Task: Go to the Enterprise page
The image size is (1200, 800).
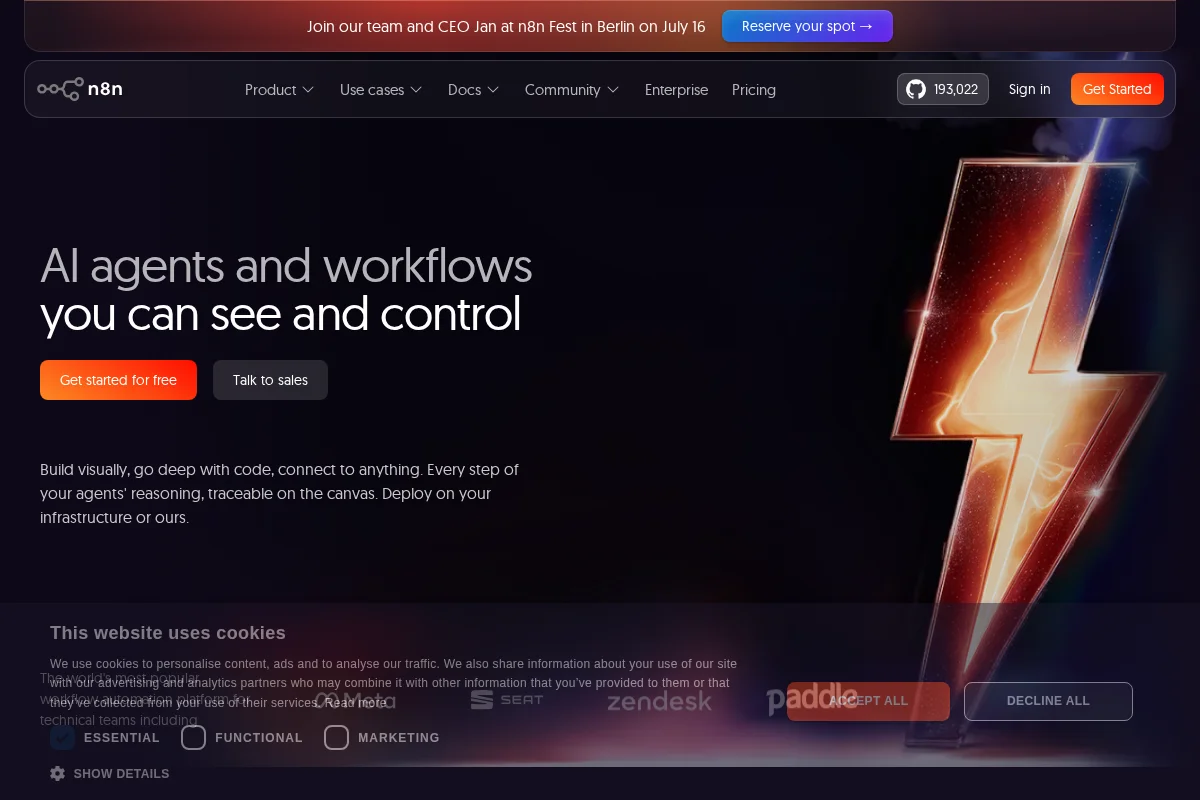Action: pos(676,90)
